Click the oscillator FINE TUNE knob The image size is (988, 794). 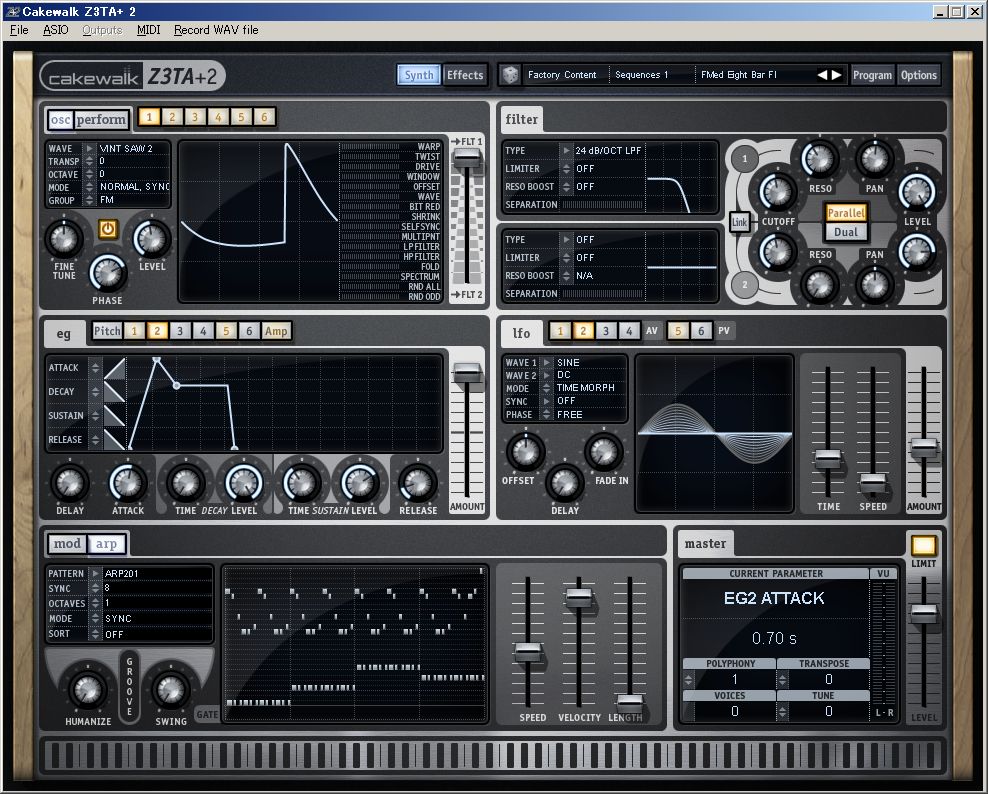click(64, 239)
